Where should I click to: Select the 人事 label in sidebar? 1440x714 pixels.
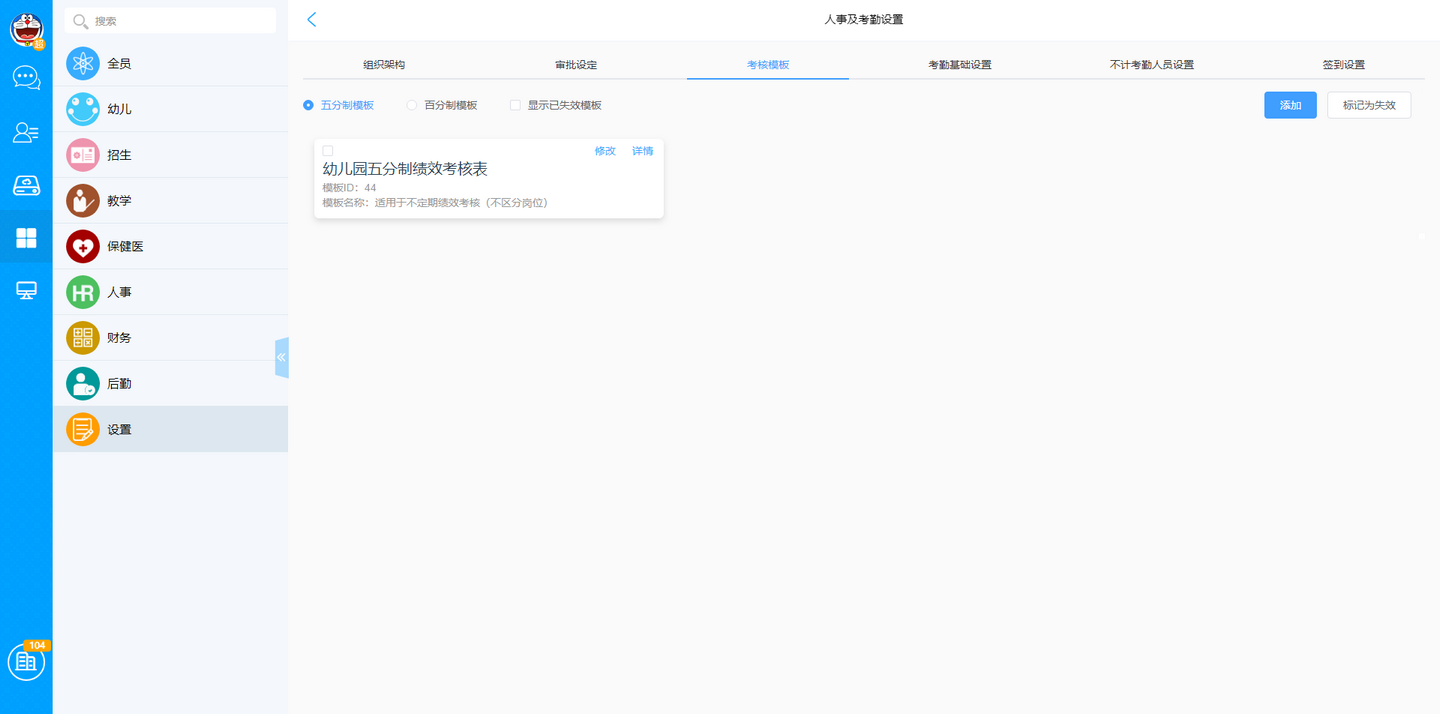(119, 292)
